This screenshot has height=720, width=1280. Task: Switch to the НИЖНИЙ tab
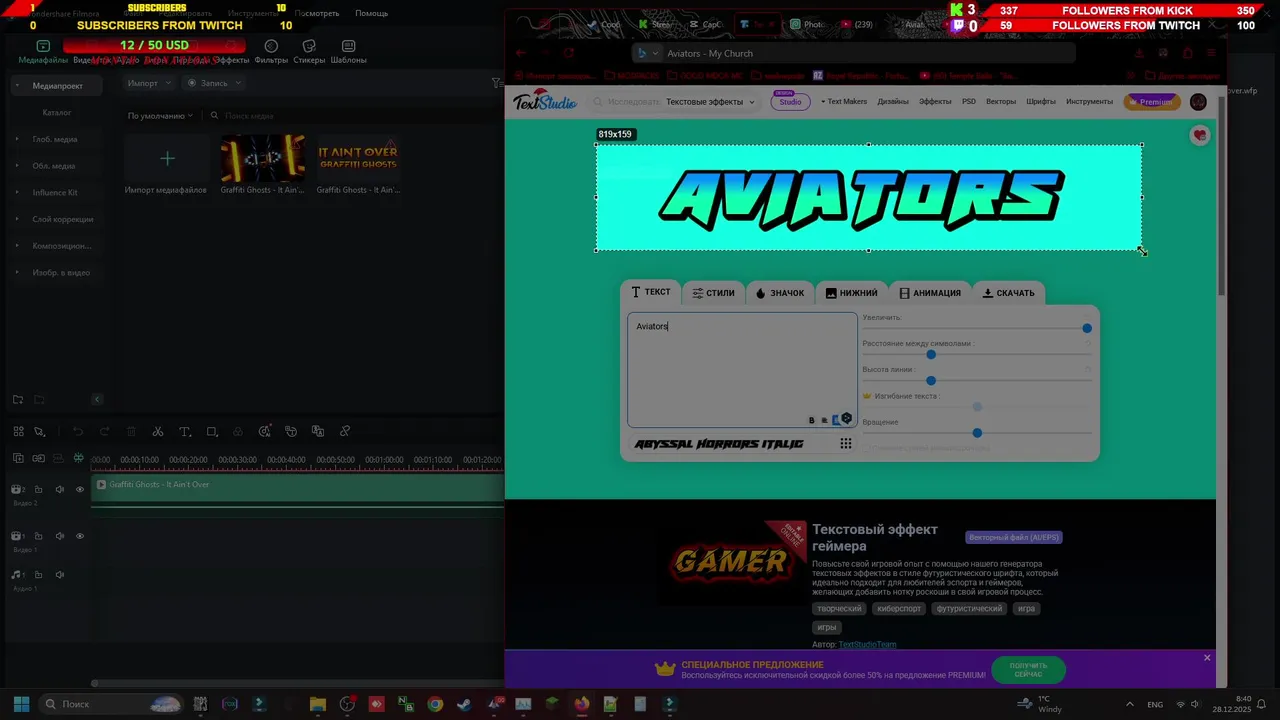click(x=851, y=293)
